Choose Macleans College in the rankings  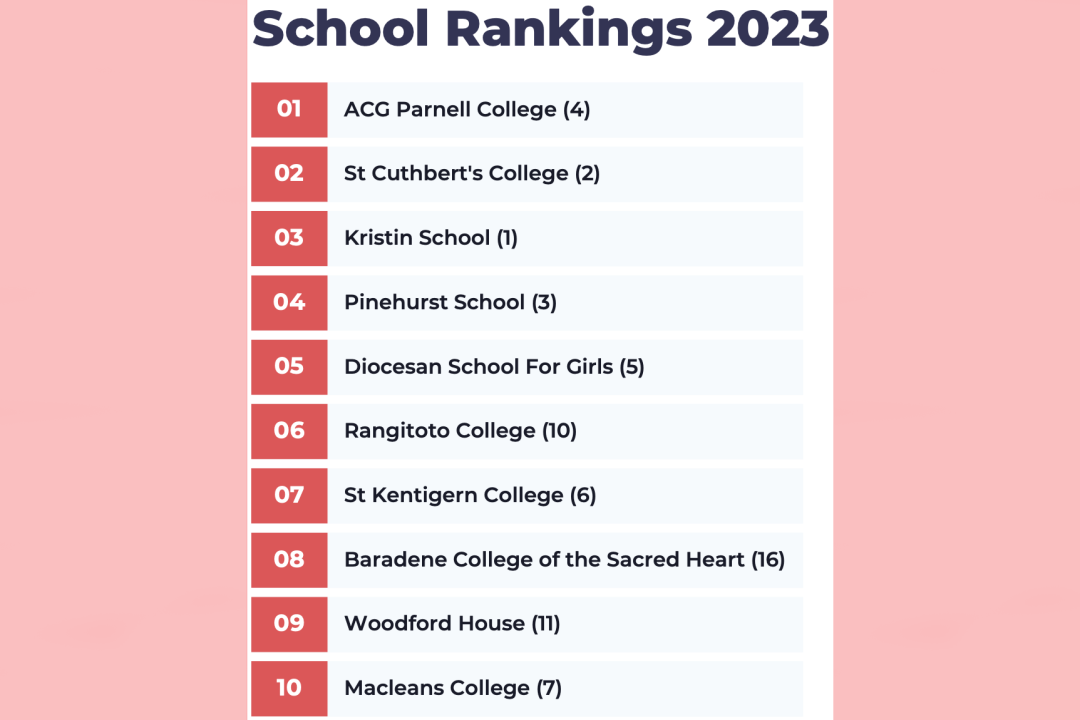453,688
